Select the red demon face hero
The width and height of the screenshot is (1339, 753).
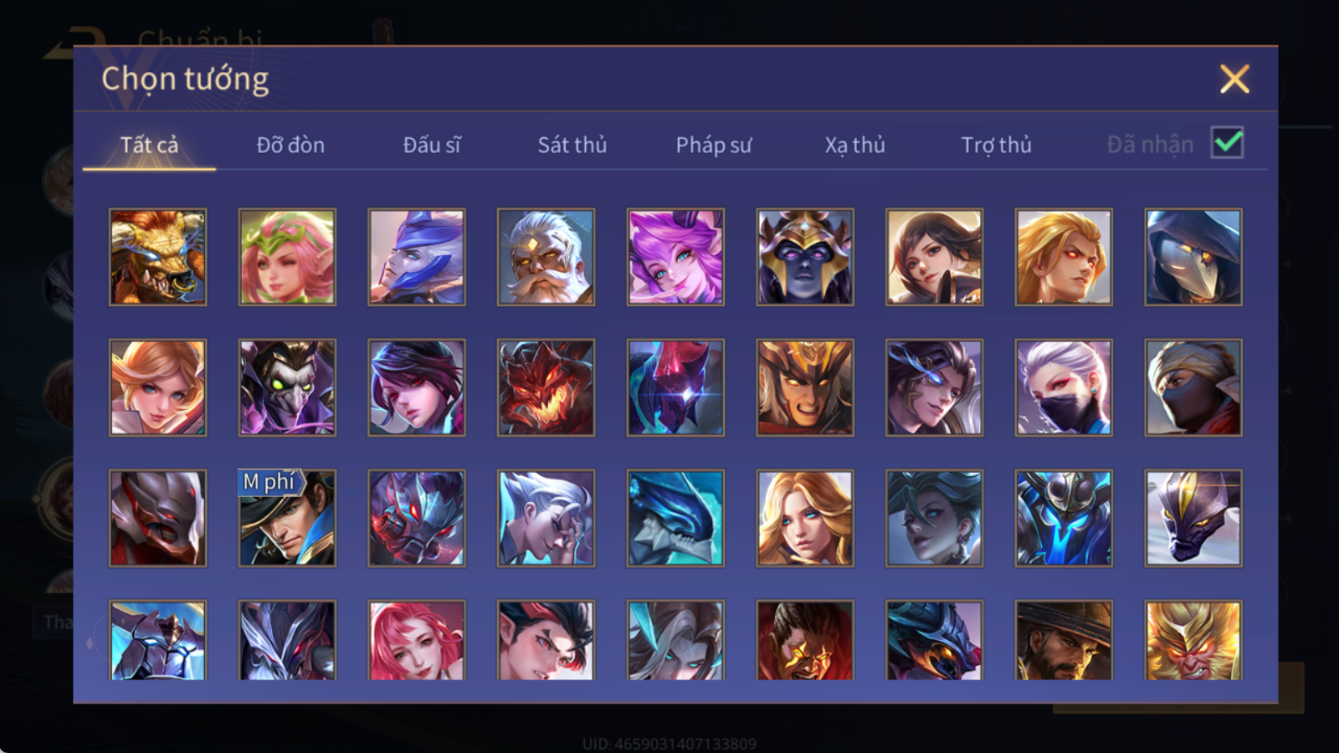[546, 388]
